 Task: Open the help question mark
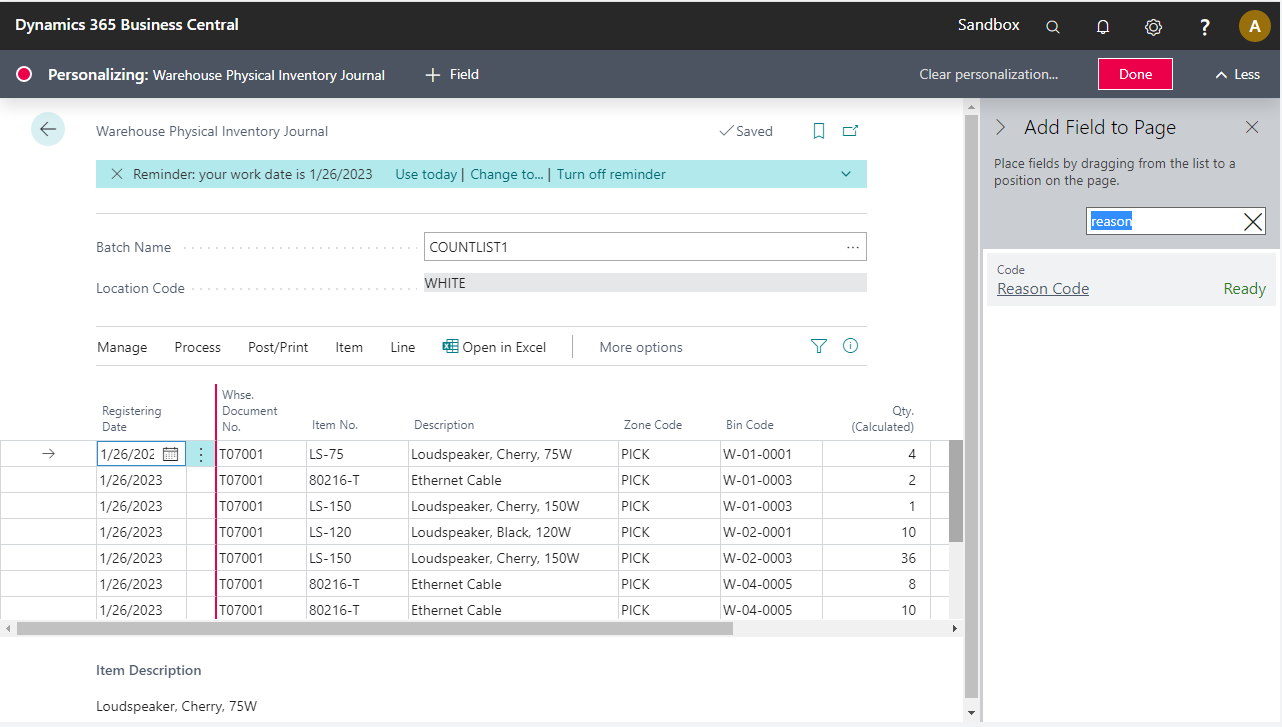1205,27
